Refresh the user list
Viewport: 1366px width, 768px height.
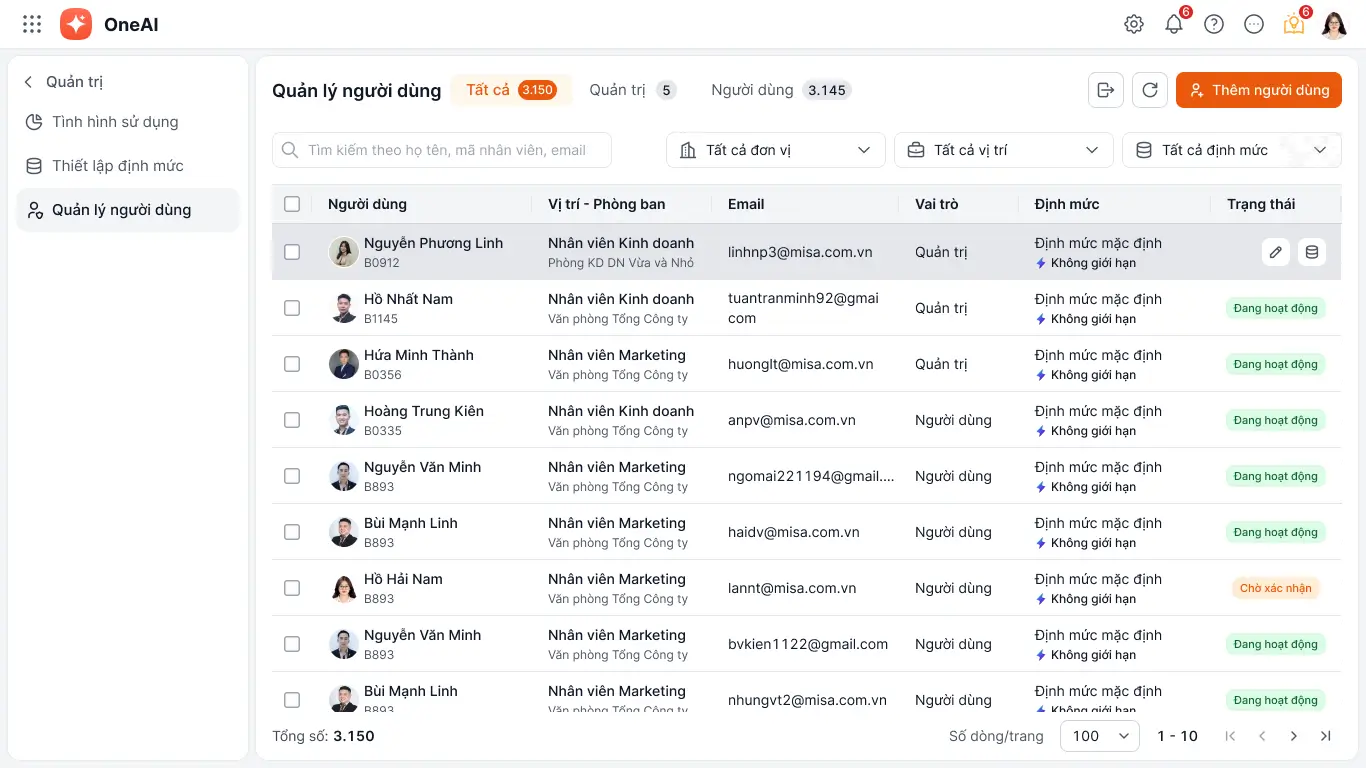[1150, 90]
